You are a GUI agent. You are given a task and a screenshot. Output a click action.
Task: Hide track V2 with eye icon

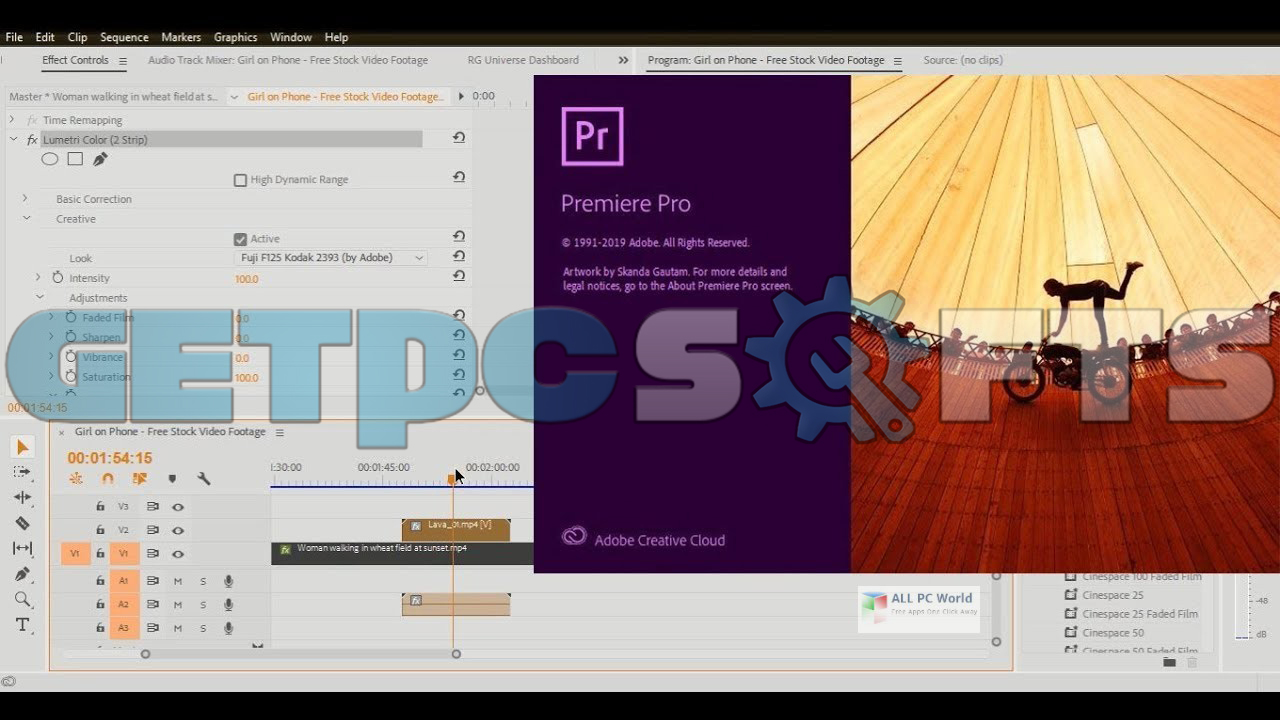[x=178, y=531]
